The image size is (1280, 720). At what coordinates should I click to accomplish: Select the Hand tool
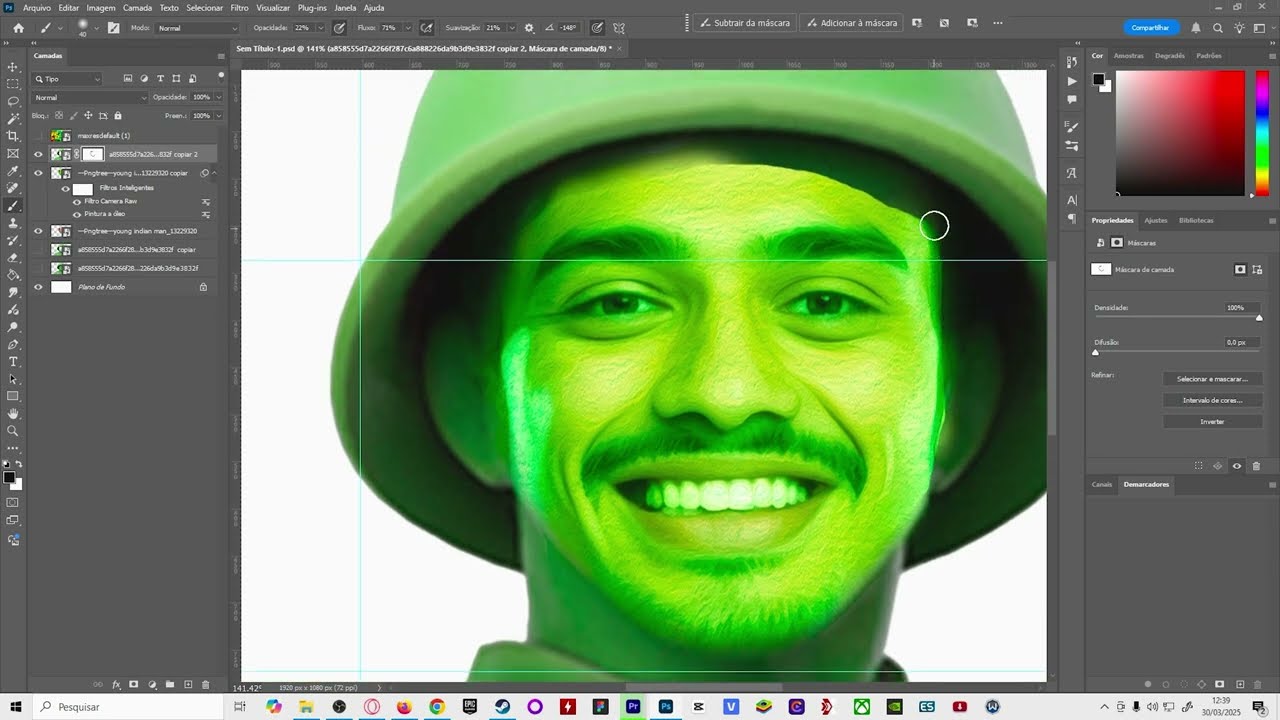tap(13, 413)
